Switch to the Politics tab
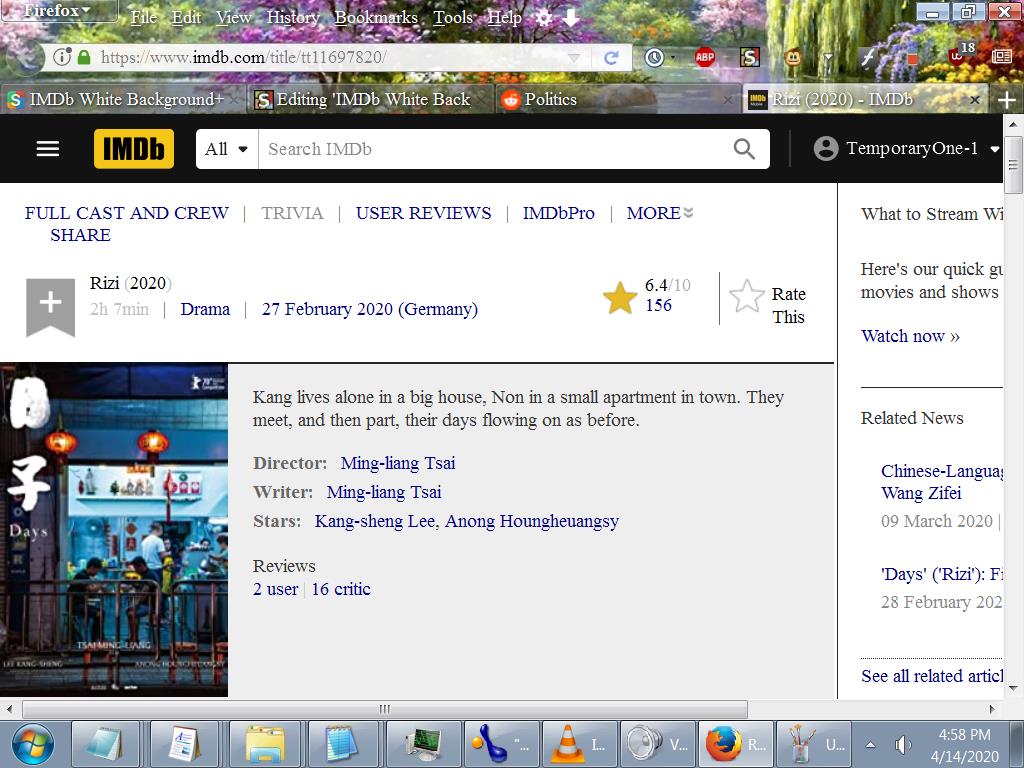 coord(616,99)
